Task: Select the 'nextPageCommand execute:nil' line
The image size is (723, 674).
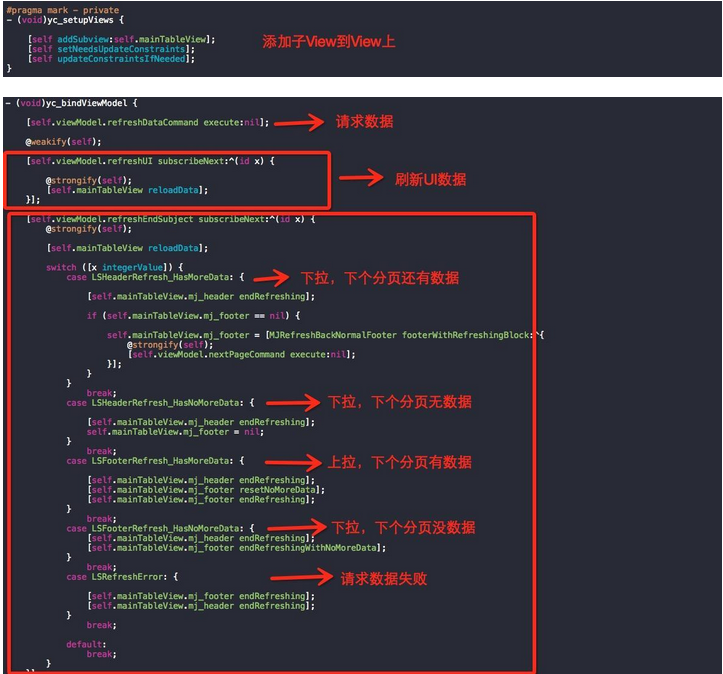Action: click(242, 355)
